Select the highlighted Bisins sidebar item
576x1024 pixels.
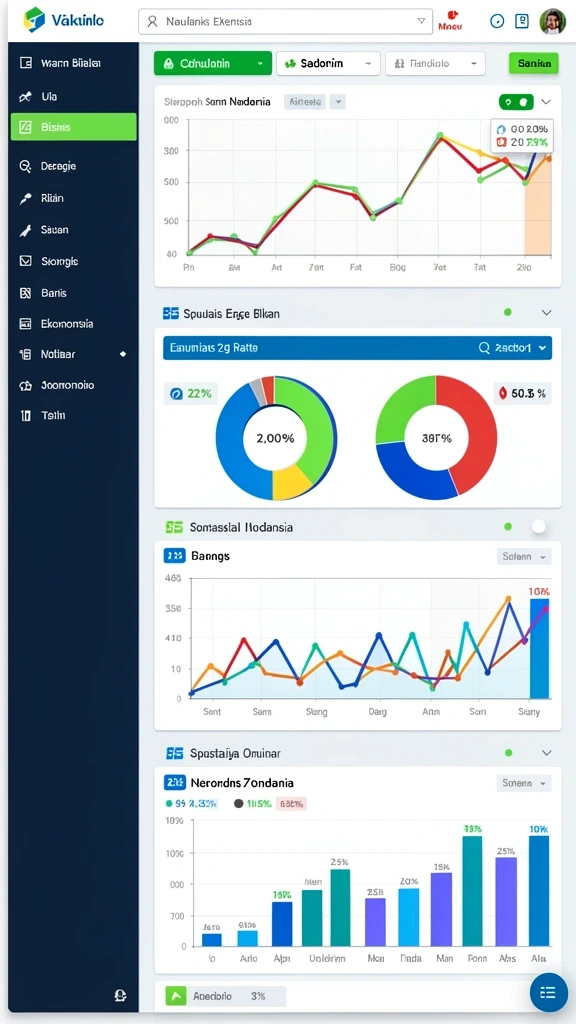coord(74,127)
